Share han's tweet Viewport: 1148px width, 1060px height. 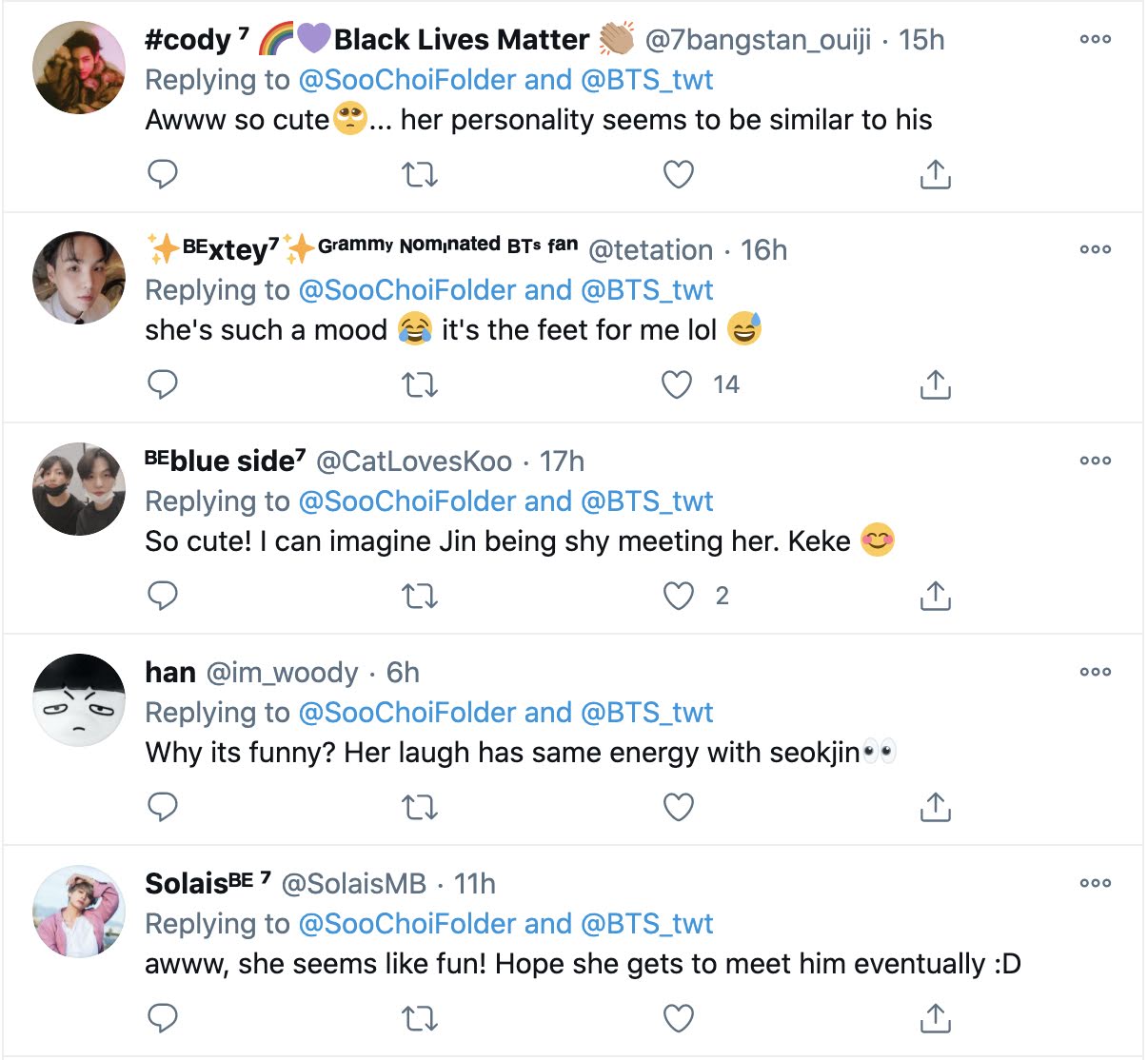(935, 807)
